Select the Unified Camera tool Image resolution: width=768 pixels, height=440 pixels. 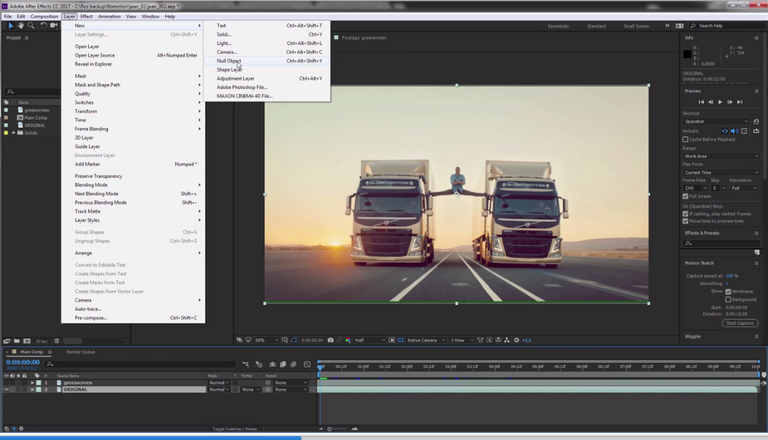click(54, 25)
